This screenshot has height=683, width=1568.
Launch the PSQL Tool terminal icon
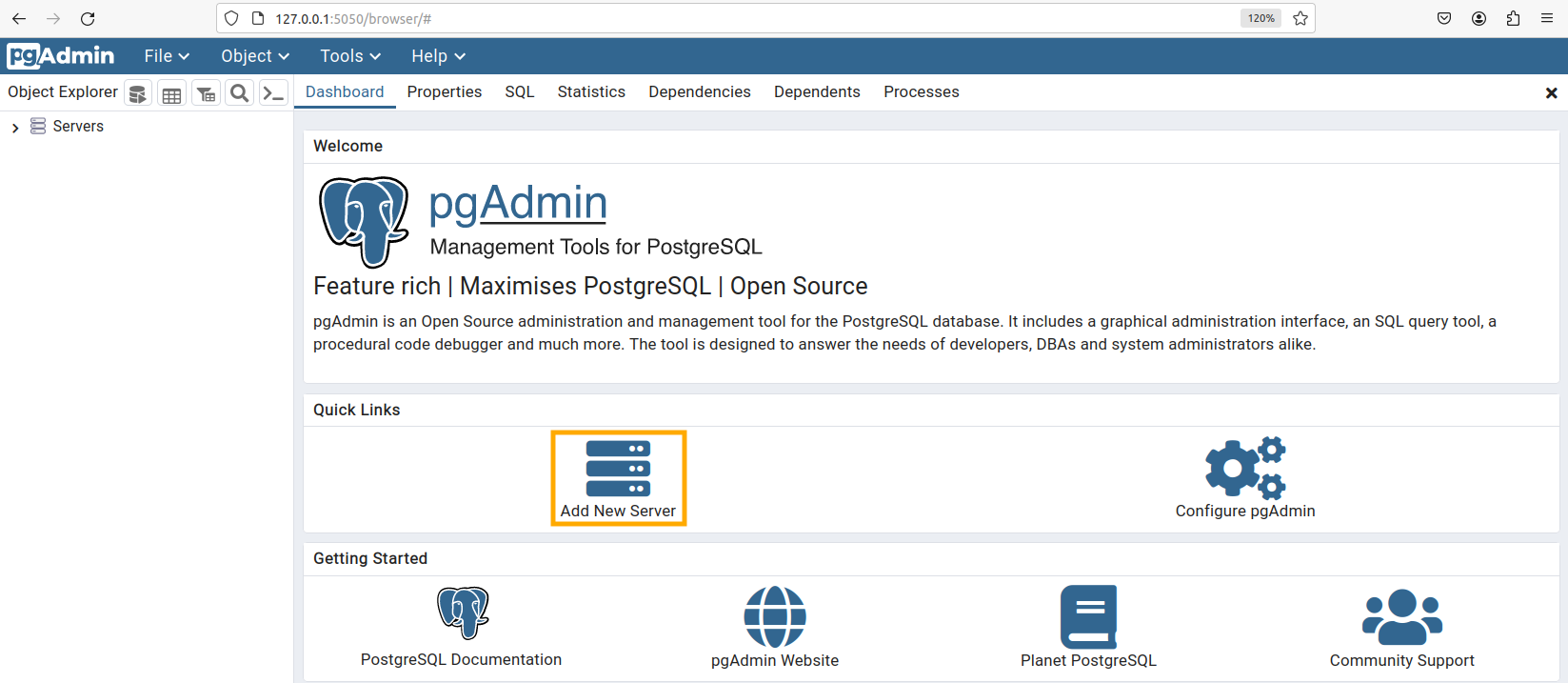[x=273, y=93]
